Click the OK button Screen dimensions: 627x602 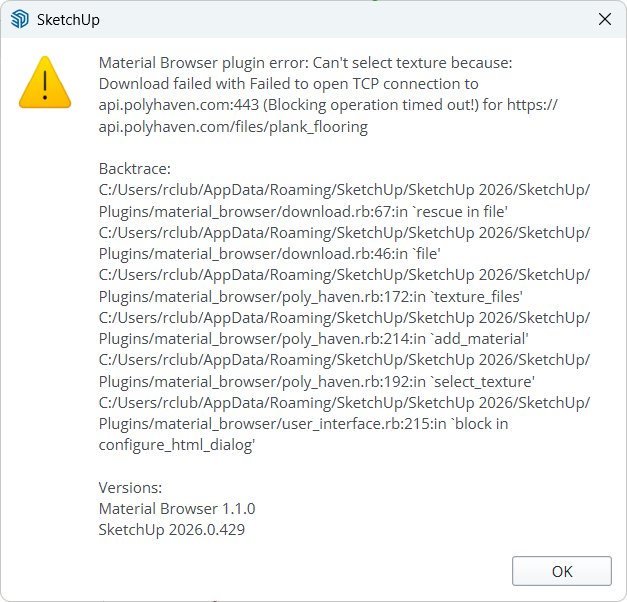(561, 571)
